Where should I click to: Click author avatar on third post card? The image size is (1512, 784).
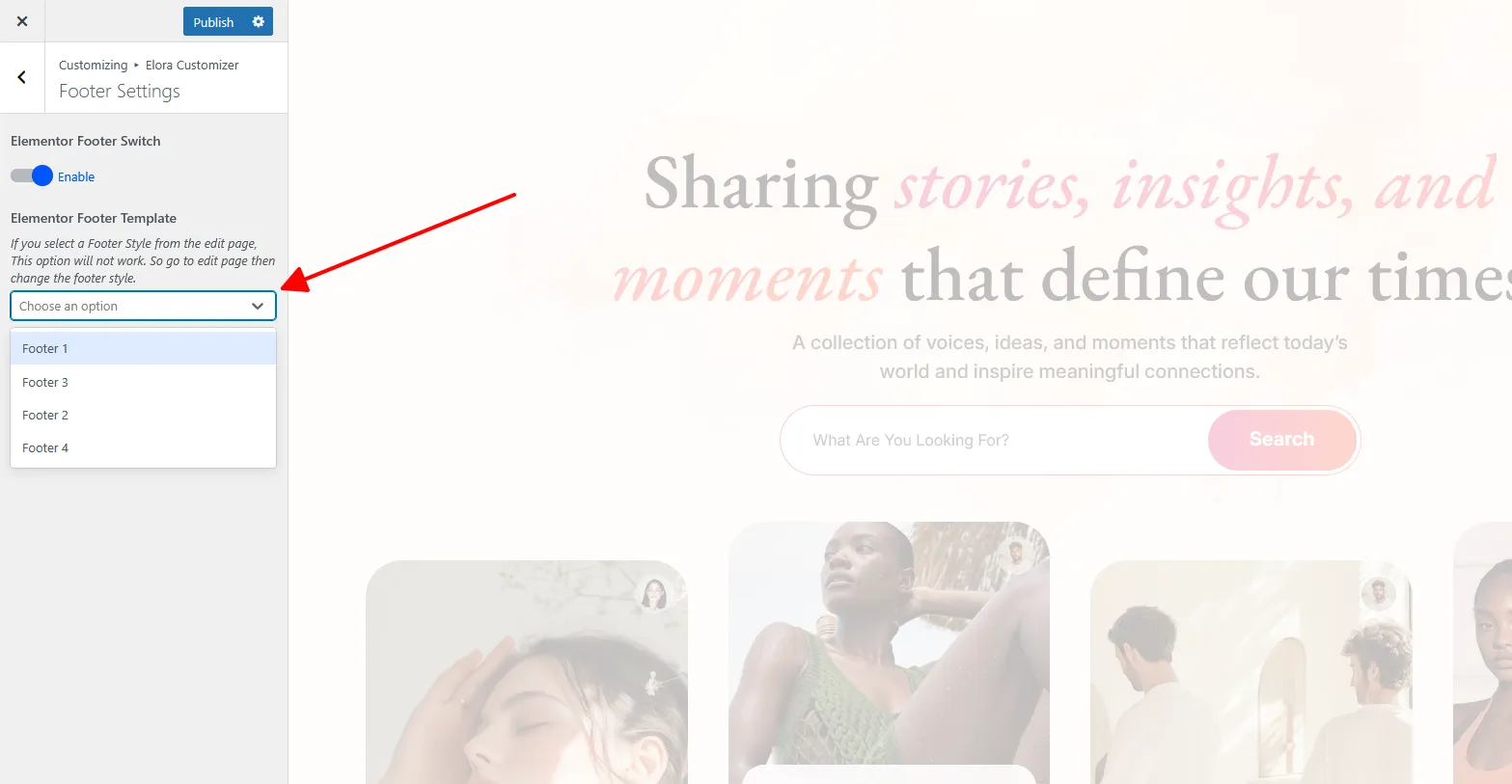coord(1379,593)
